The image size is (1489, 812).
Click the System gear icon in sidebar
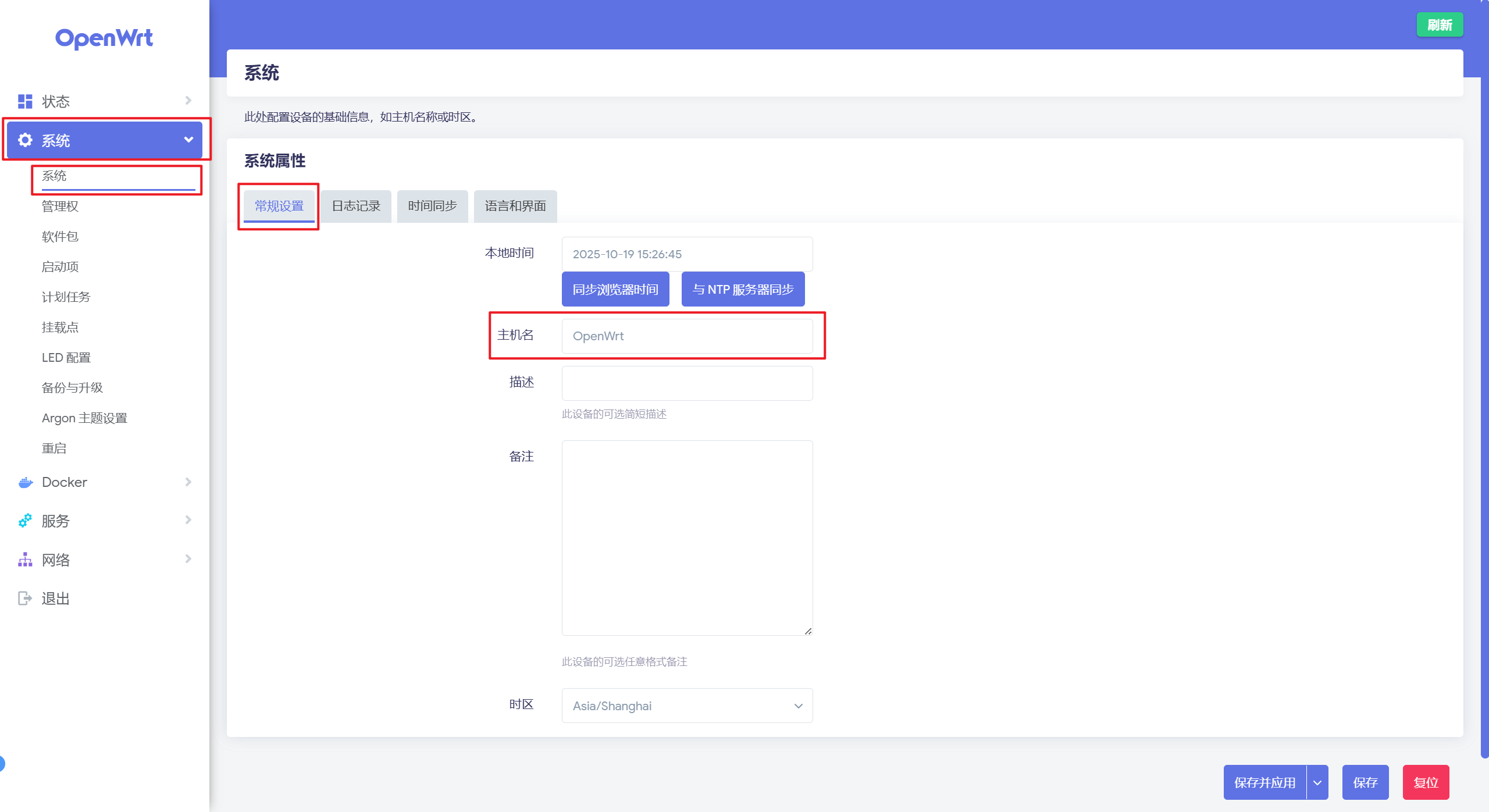pos(25,140)
